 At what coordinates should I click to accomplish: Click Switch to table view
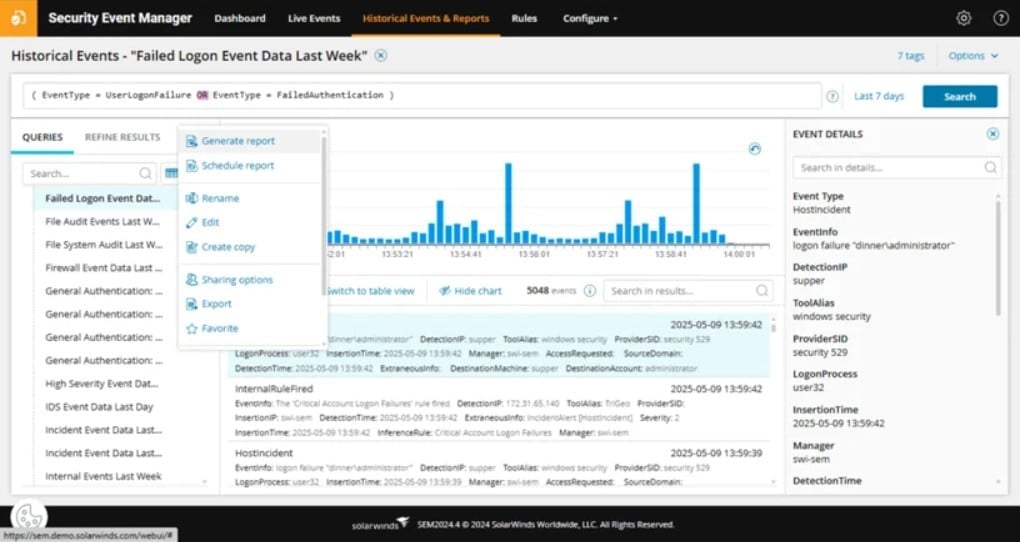point(369,291)
